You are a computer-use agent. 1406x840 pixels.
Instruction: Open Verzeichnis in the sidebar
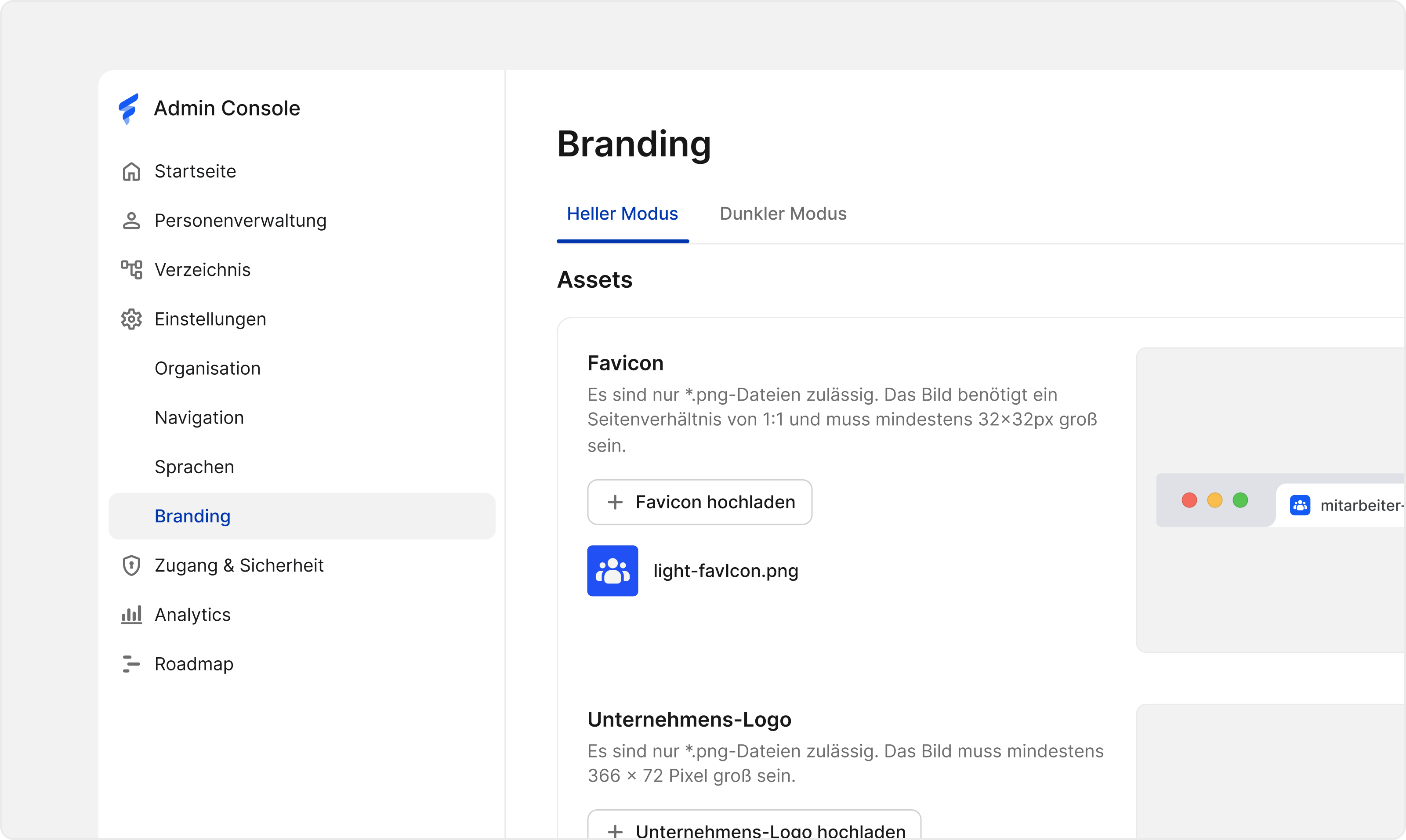(x=302, y=270)
